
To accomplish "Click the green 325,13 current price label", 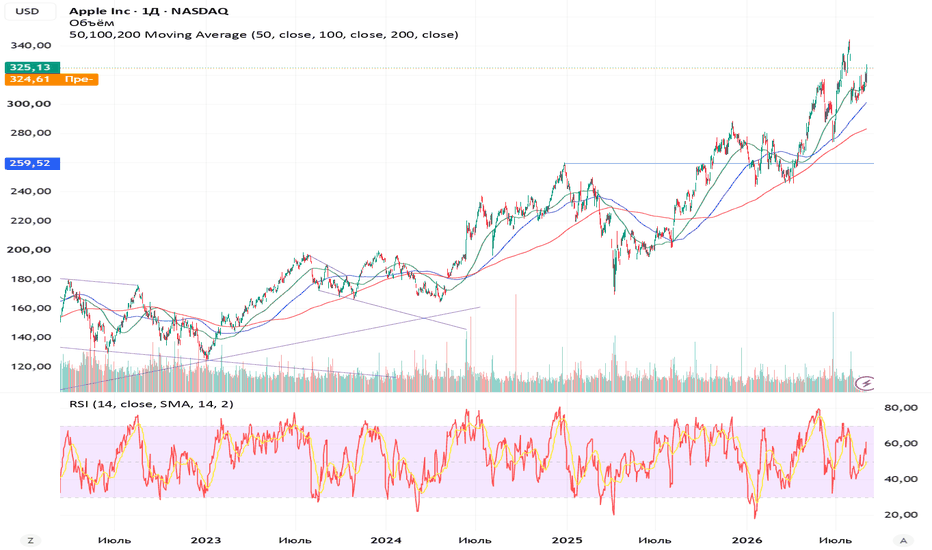I will pyautogui.click(x=32, y=67).
